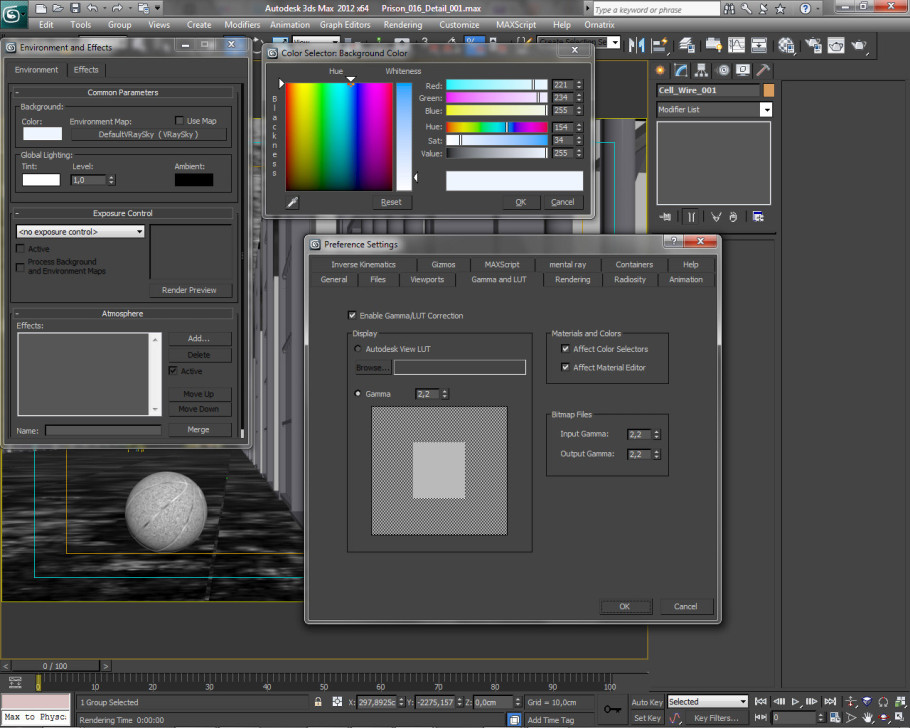Screen dimensions: 910x728
Task: Click the Align tool icon
Action: click(659, 45)
